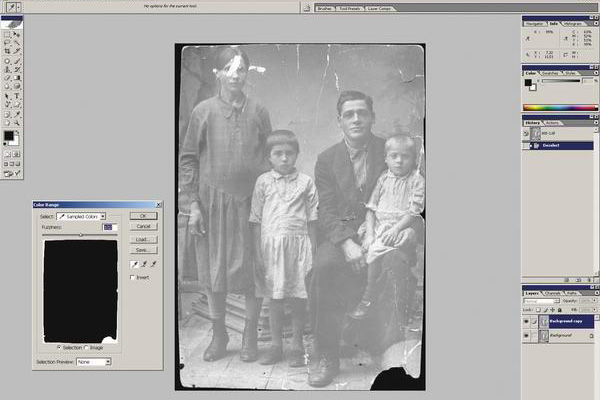This screenshot has width=600, height=400.
Task: Select the Subtract from Sample eyedropper
Action: 151,264
